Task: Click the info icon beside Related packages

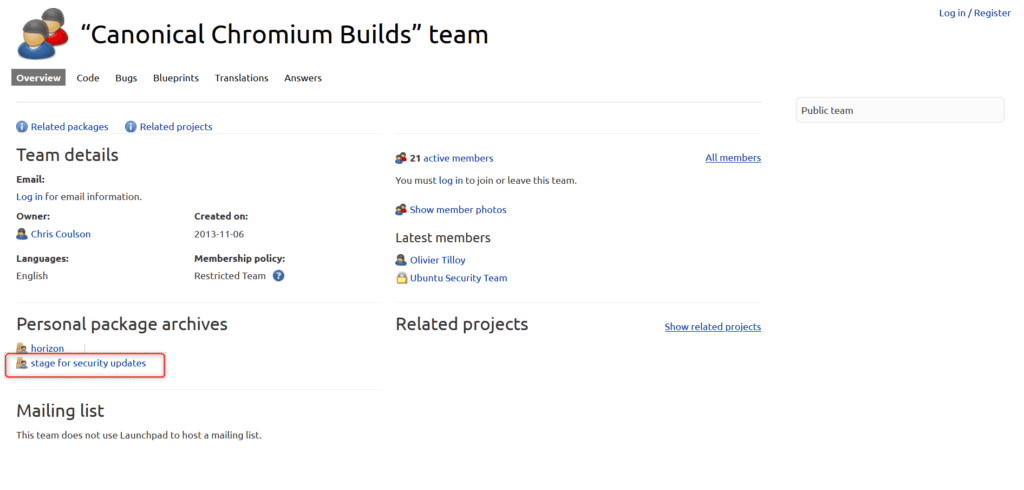Action: pyautogui.click(x=22, y=127)
